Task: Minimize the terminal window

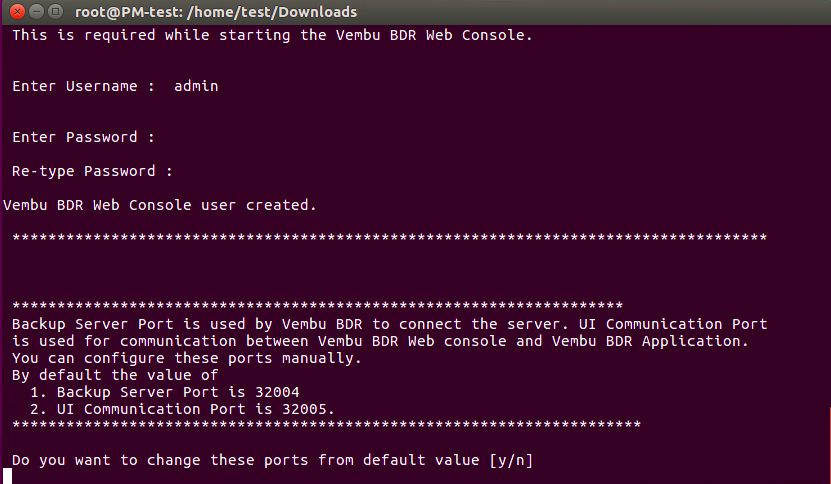Action: tap(36, 11)
